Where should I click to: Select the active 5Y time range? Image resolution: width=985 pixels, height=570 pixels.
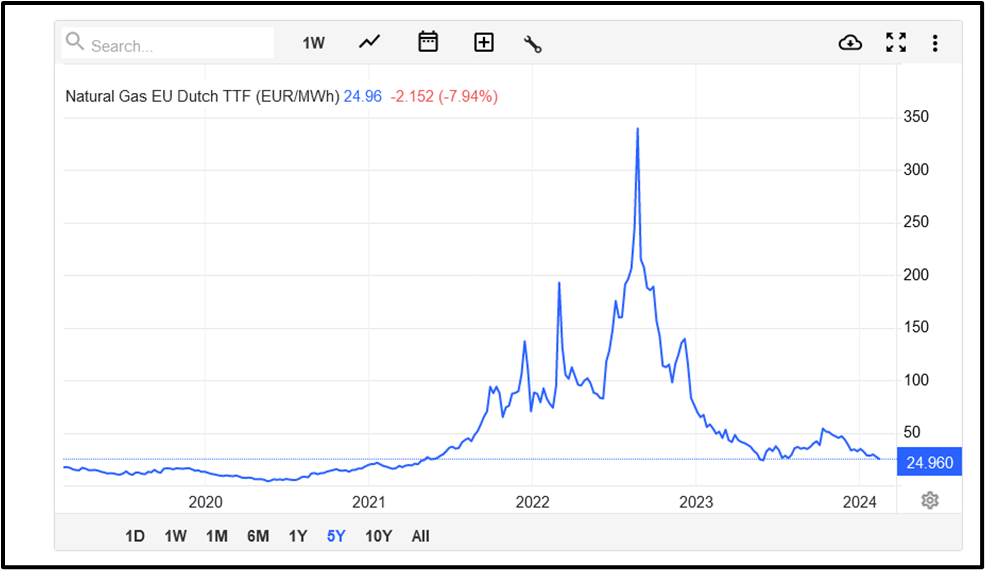[x=336, y=536]
